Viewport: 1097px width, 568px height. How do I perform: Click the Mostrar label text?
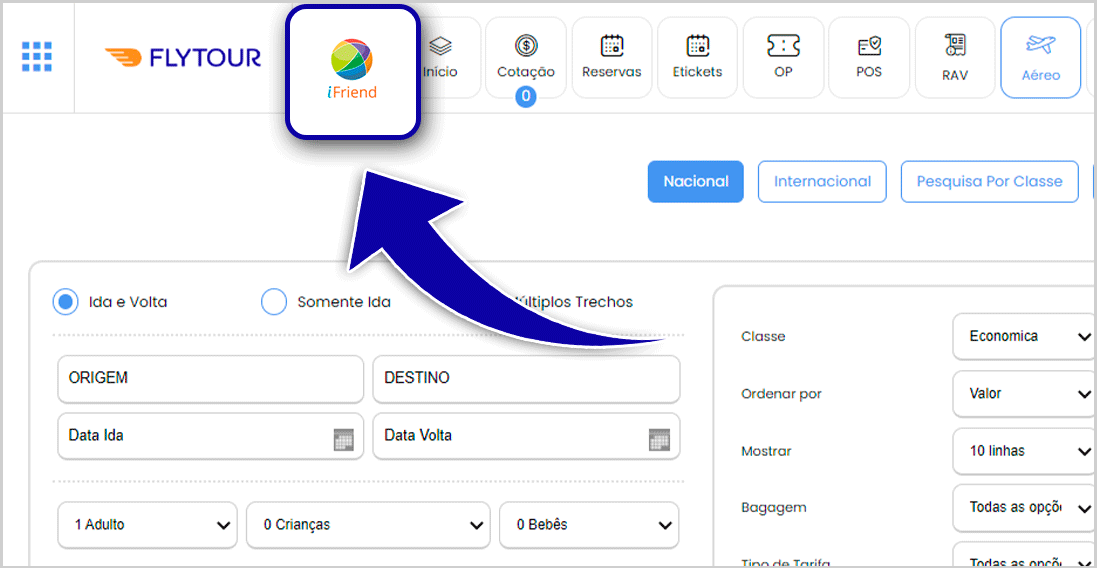(x=766, y=451)
